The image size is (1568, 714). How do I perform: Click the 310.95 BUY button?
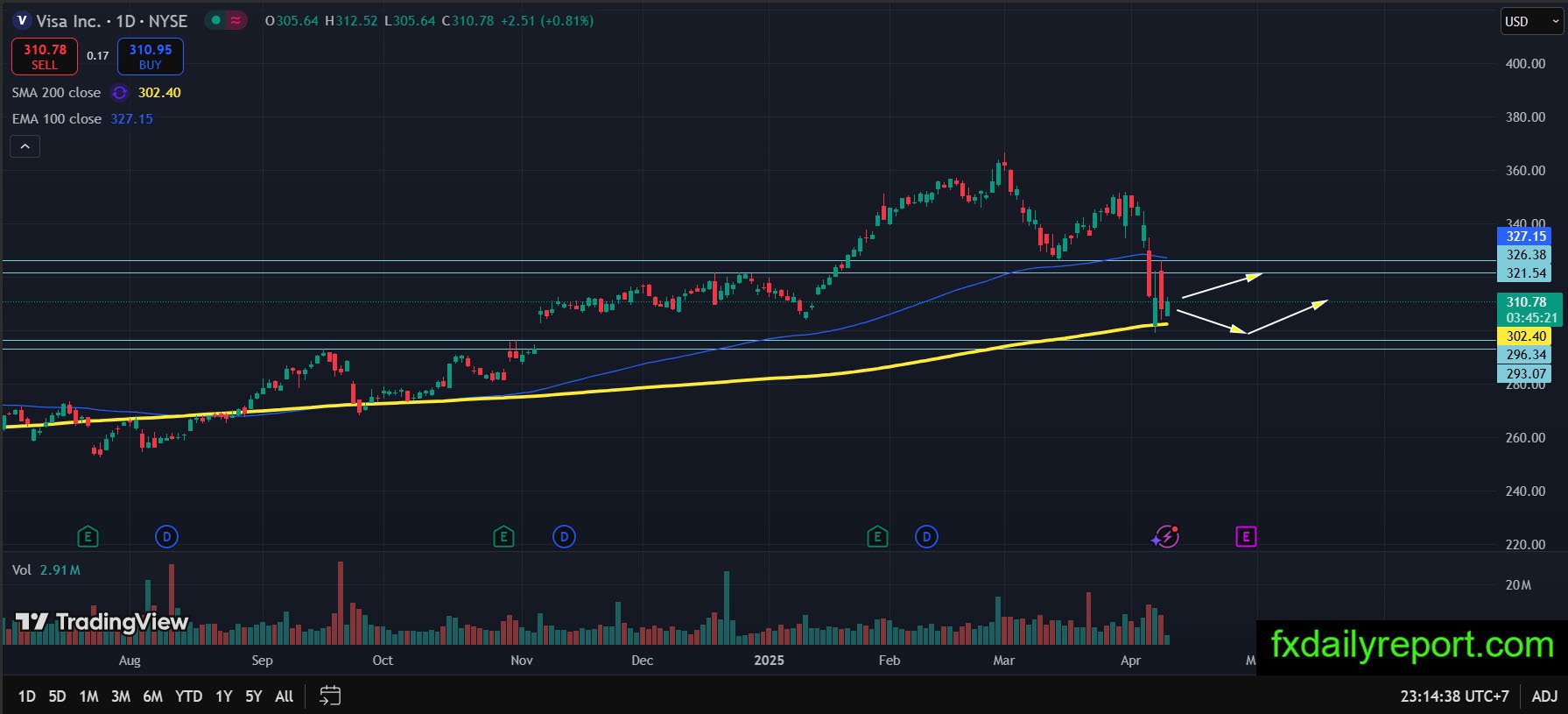pyautogui.click(x=151, y=57)
